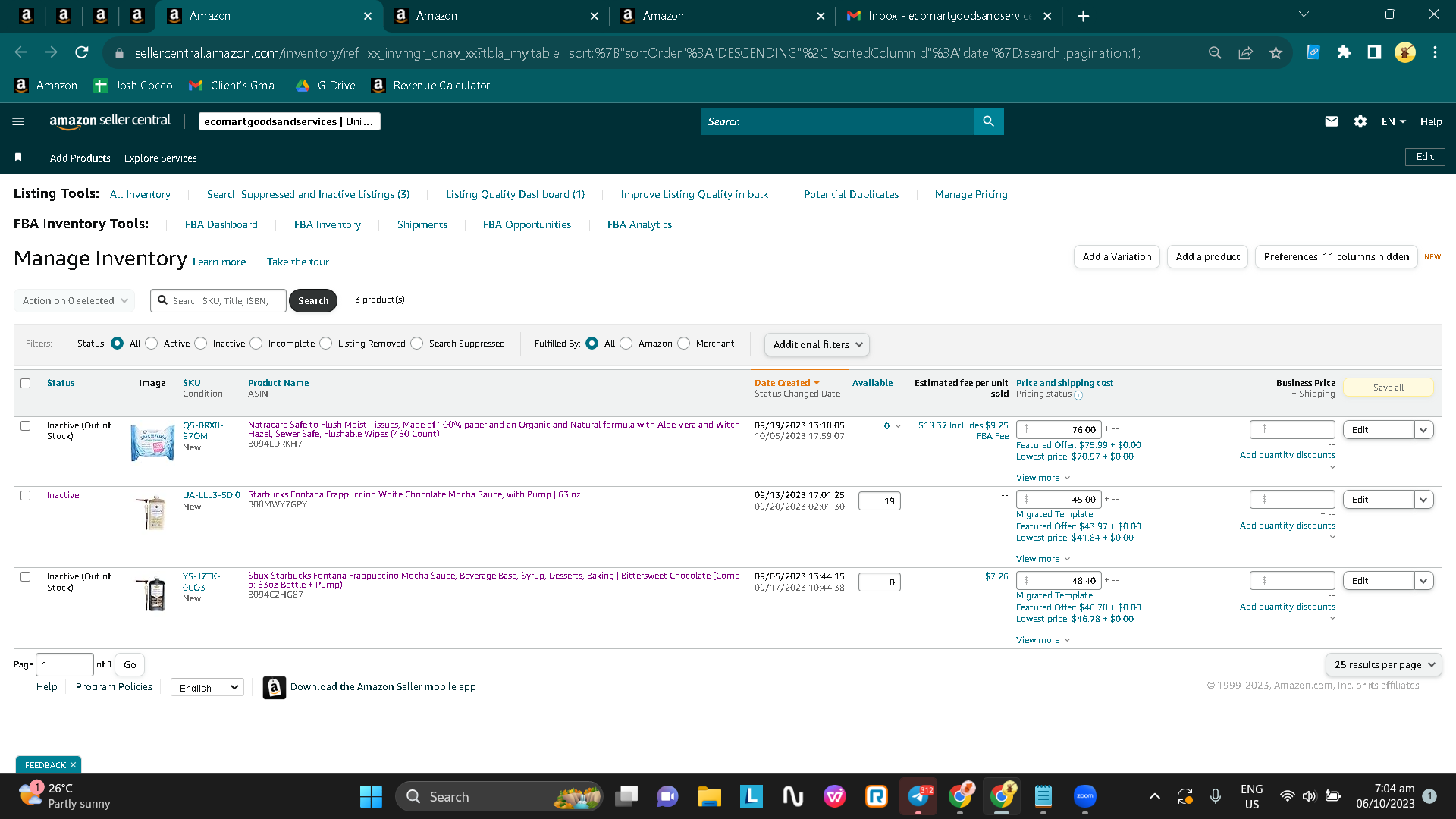Choose the Active status filter

152,344
